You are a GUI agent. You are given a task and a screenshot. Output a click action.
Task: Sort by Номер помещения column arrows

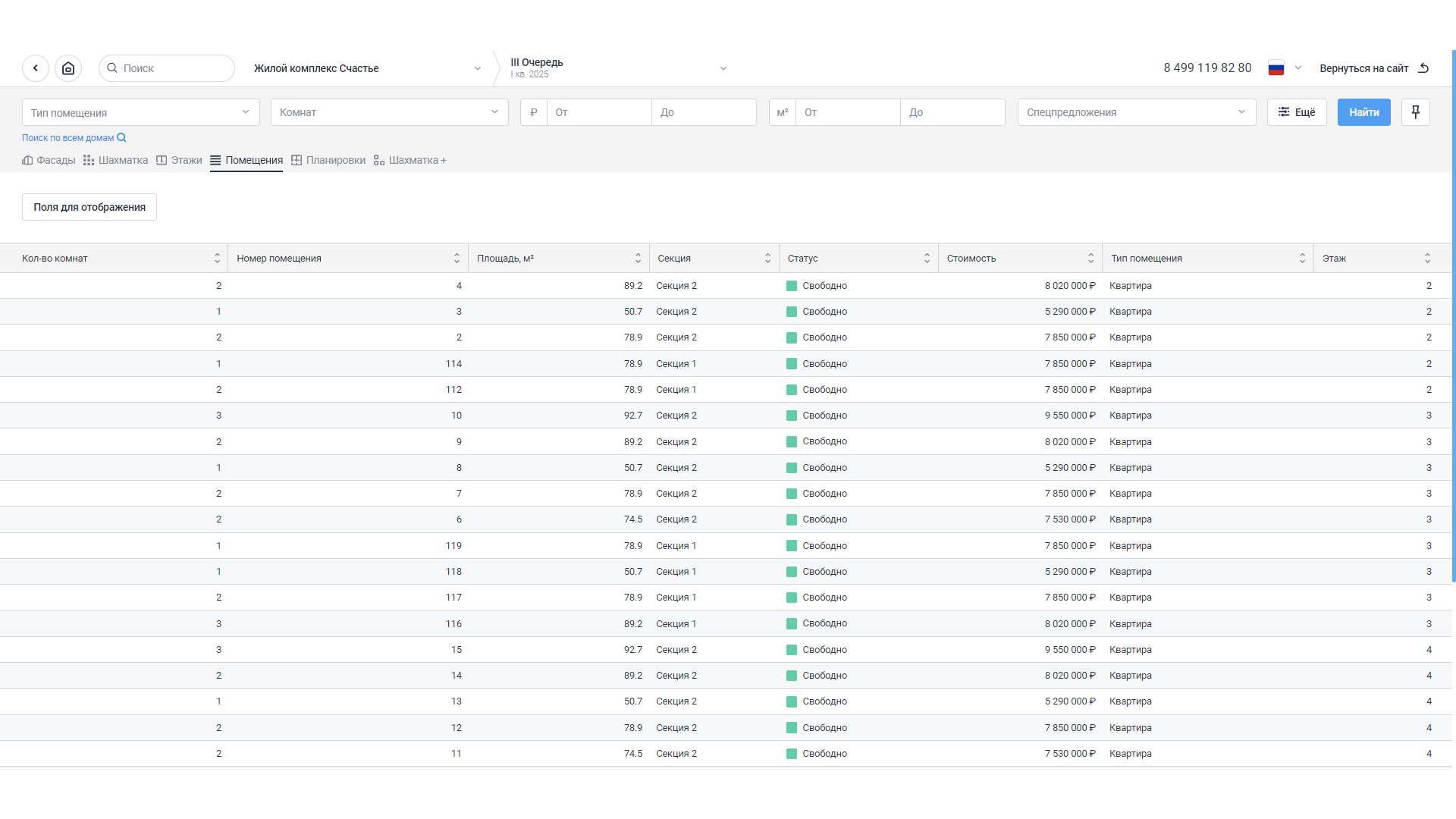tap(457, 259)
